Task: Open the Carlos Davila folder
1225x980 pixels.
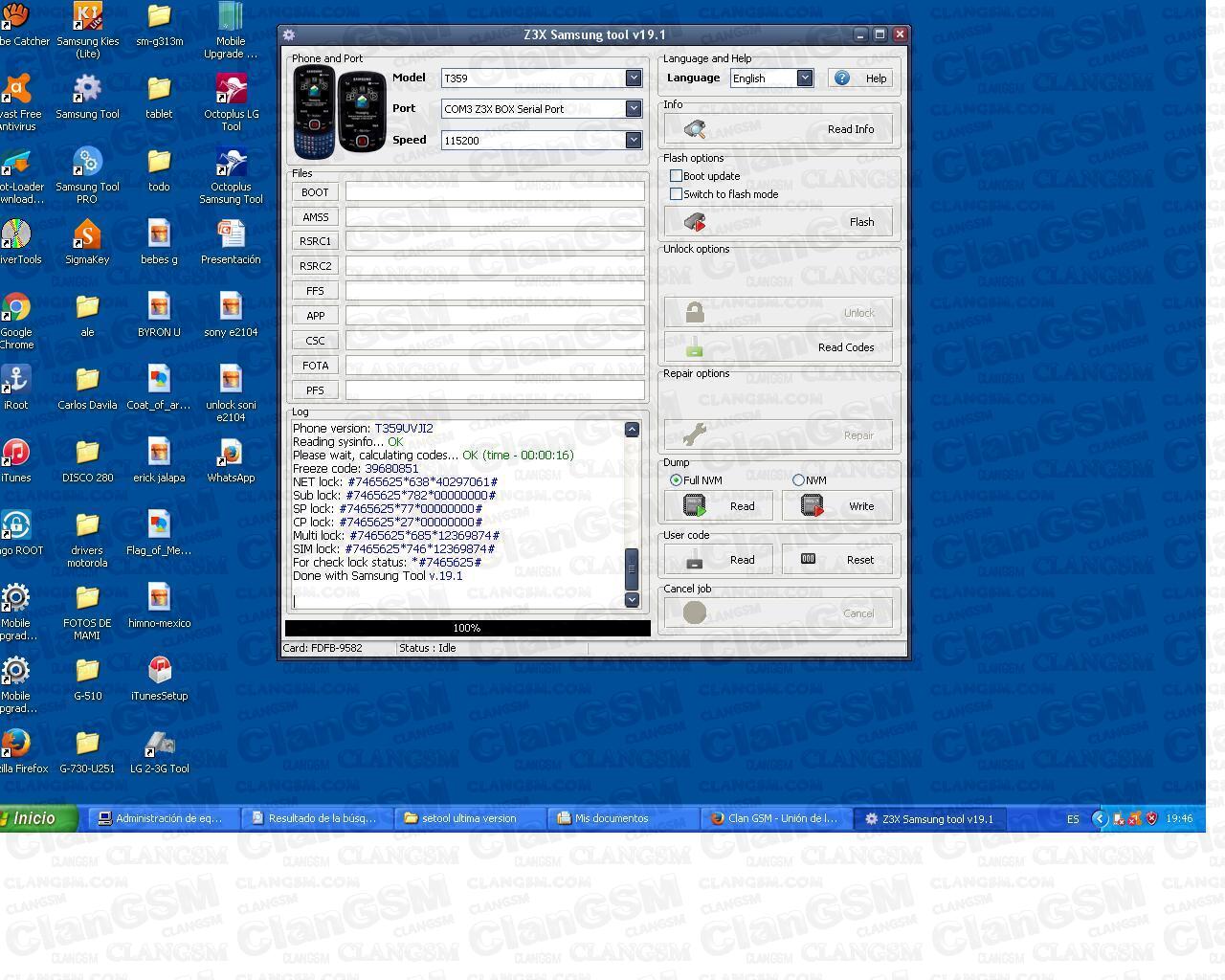Action: point(87,387)
